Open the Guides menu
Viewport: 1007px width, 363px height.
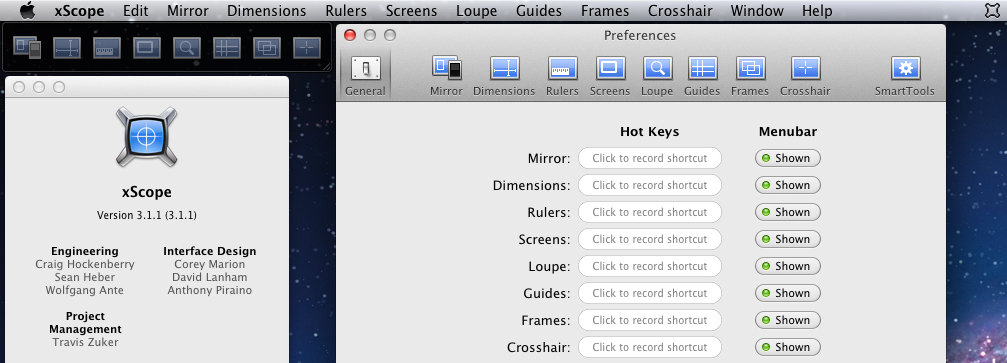pos(539,11)
